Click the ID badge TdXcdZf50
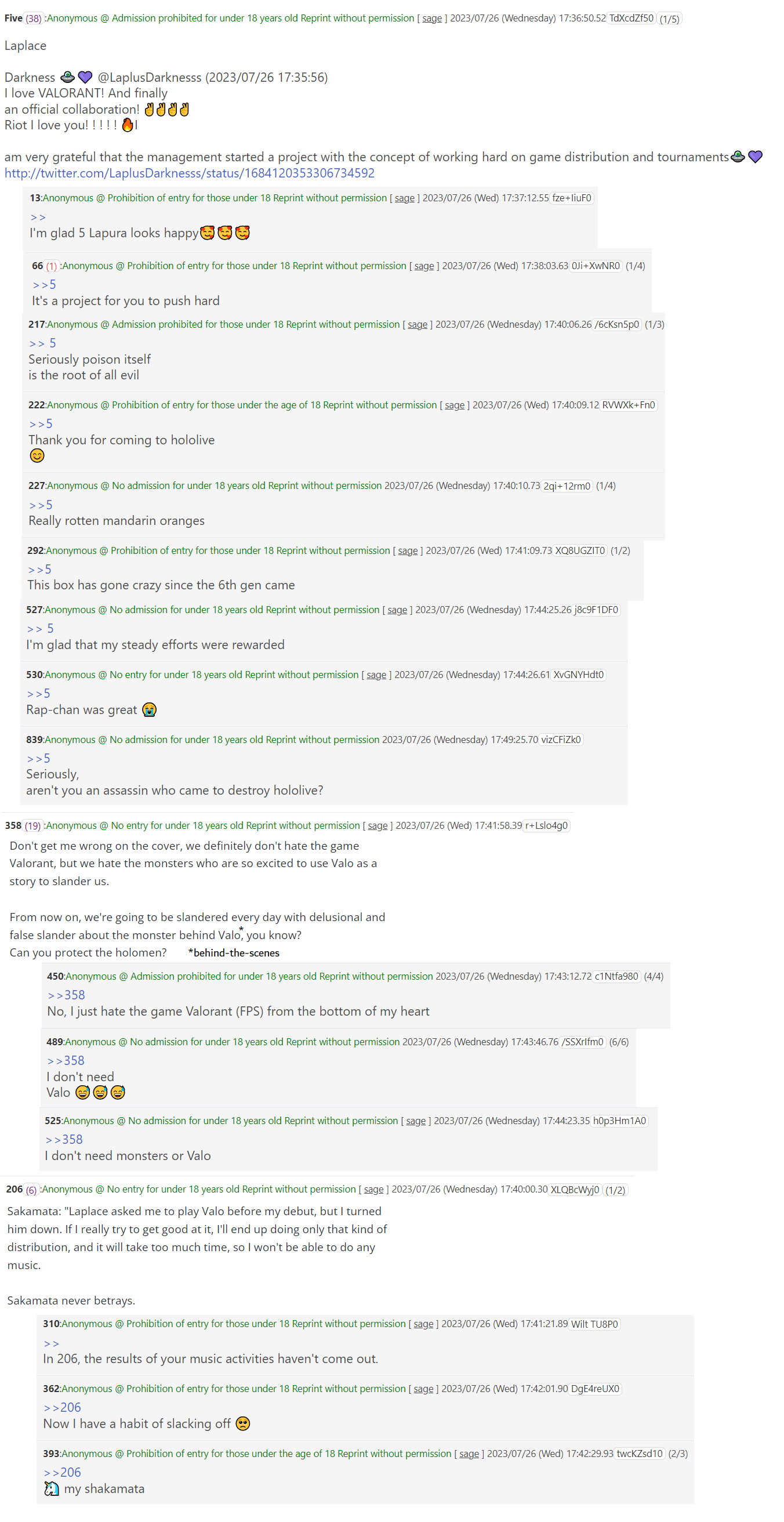This screenshot has width=784, height=1522. (631, 19)
